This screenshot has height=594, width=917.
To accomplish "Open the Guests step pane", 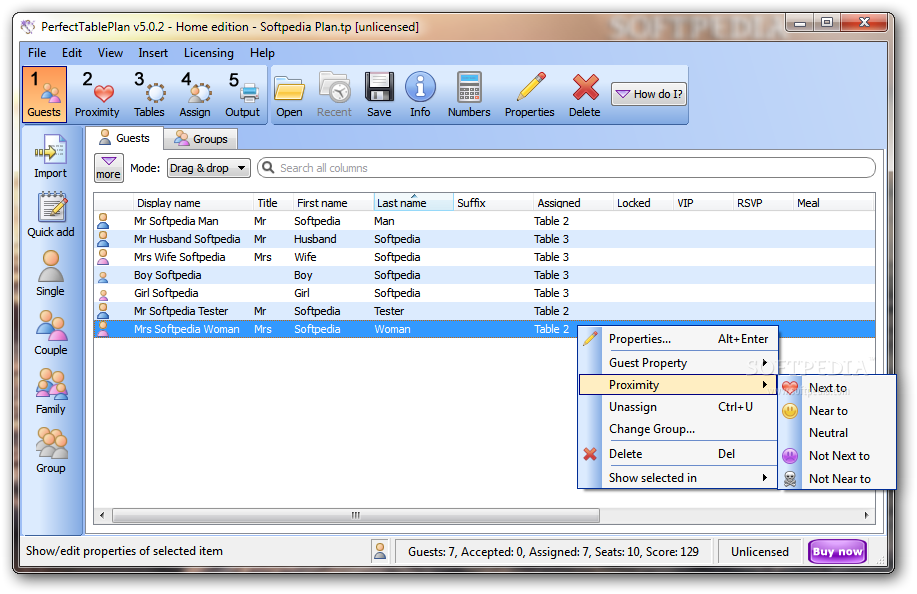I will pos(44,94).
